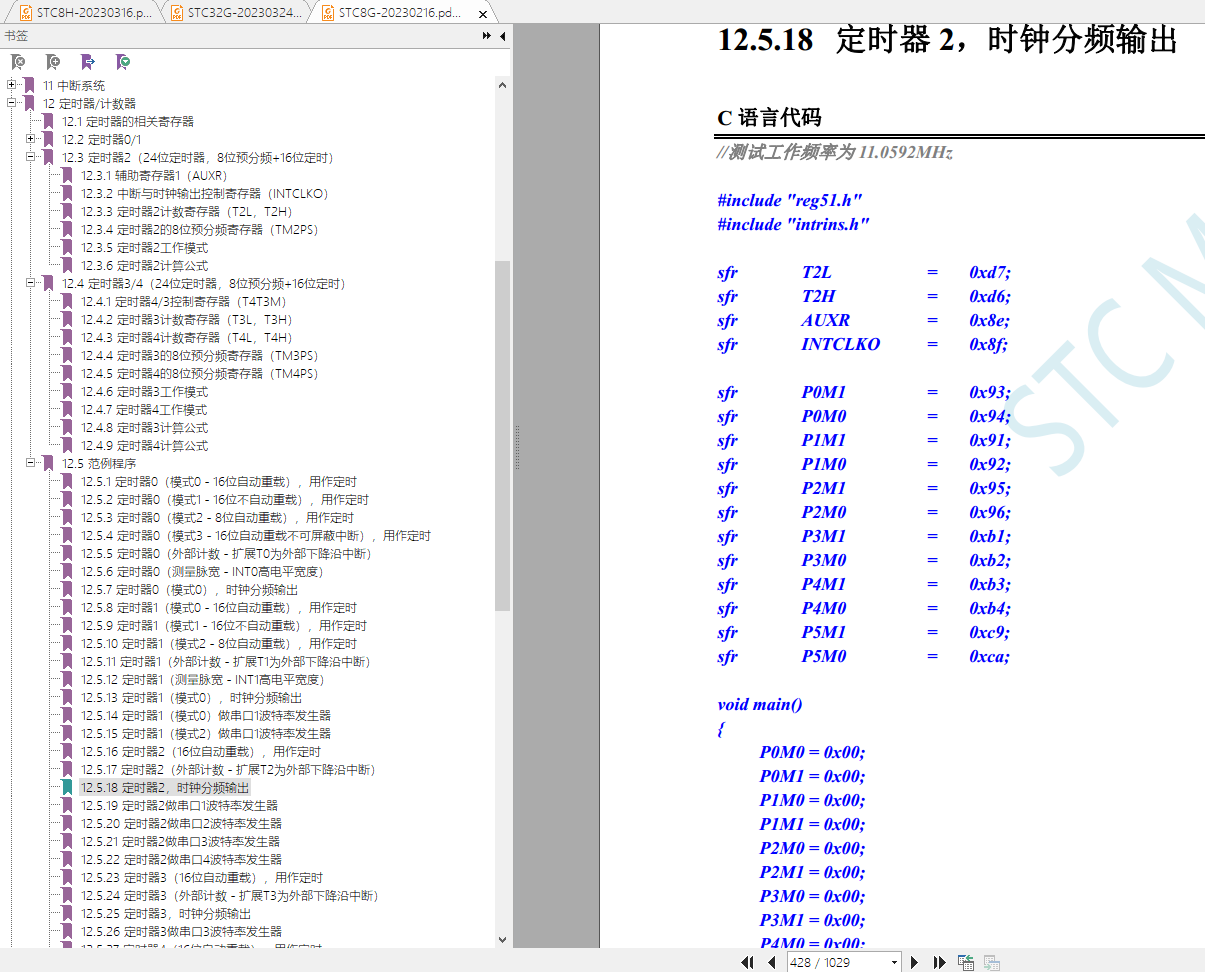
Task: Open bookmark 12.4.9 定时器4计算公式
Action: [x=145, y=445]
